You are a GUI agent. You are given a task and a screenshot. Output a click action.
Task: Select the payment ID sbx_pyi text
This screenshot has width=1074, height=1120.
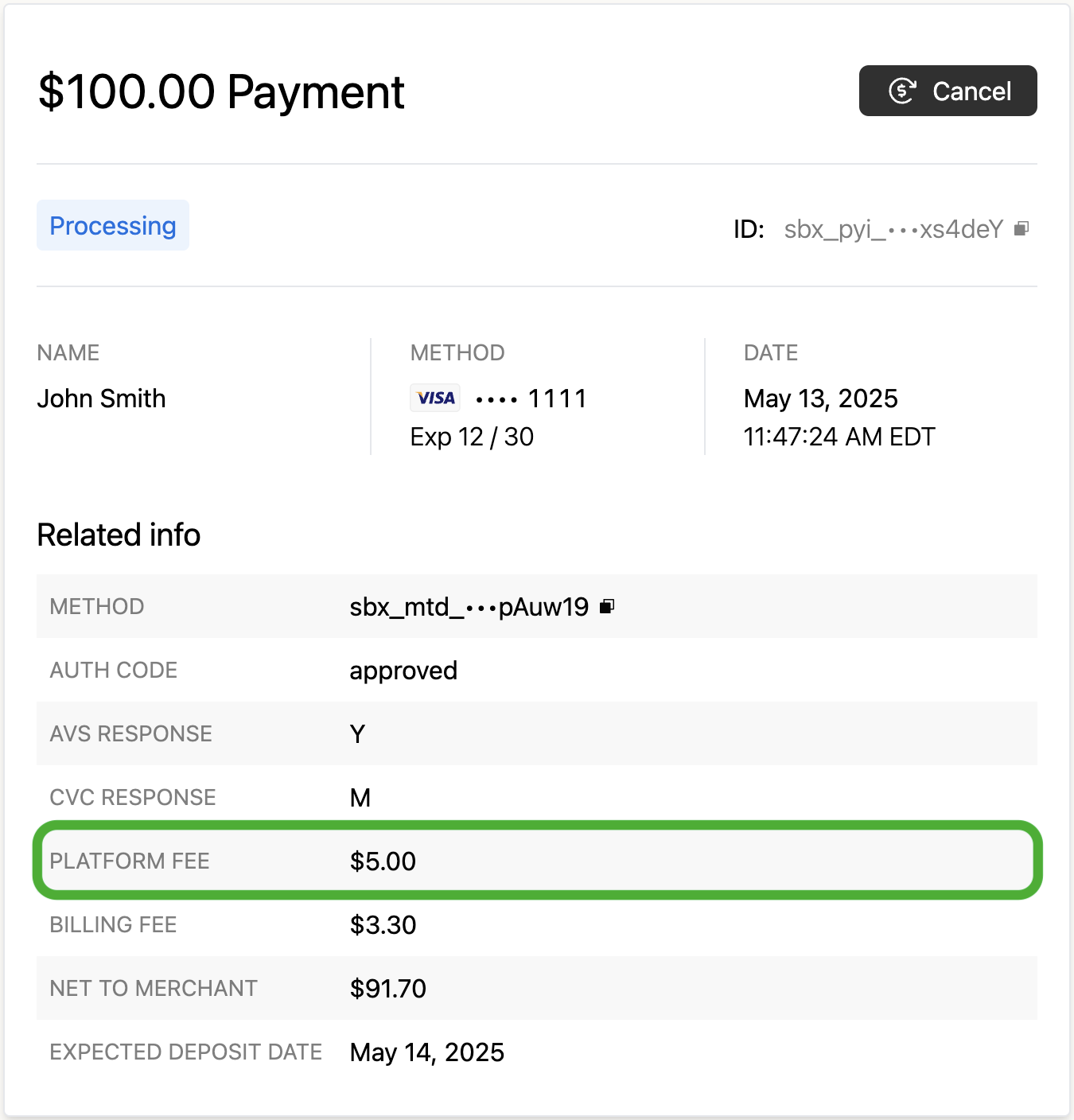893,229
